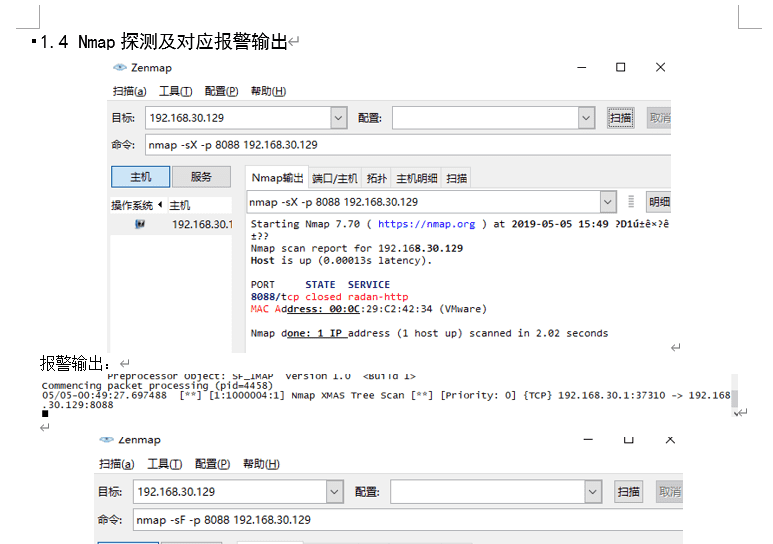Screen dimensions: 773x544
Task: Open the 扫描(a) menu in lower Zenmap window
Action: (116, 464)
